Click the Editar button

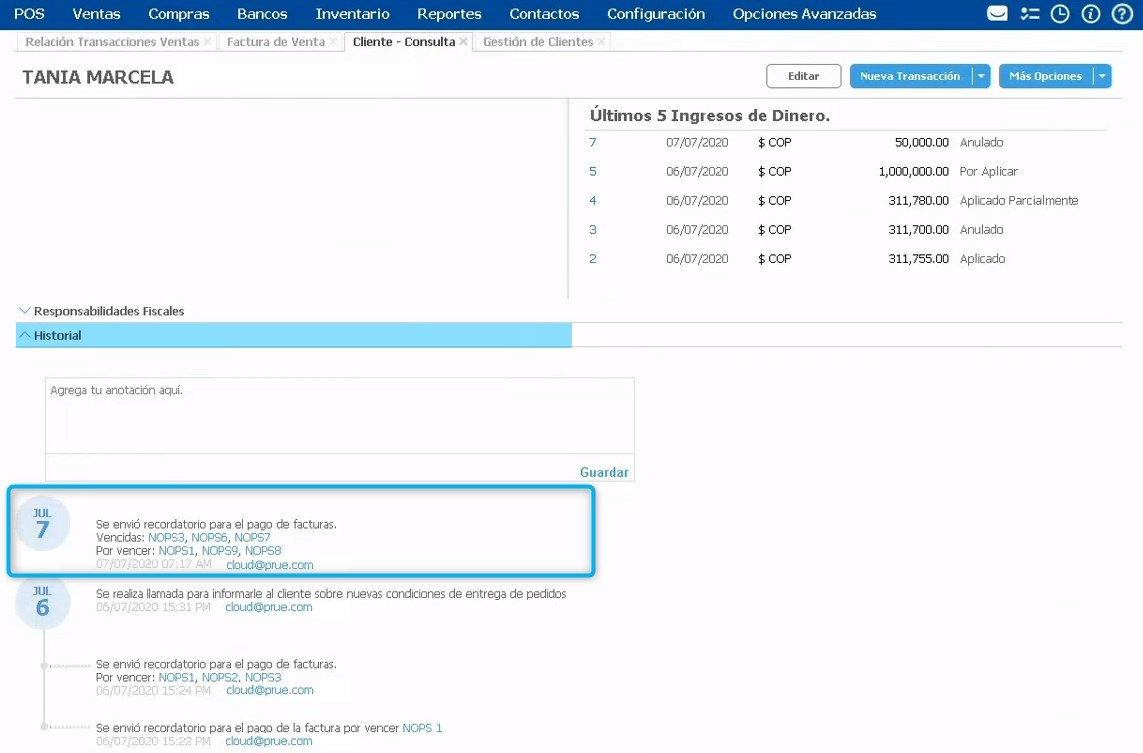(803, 76)
